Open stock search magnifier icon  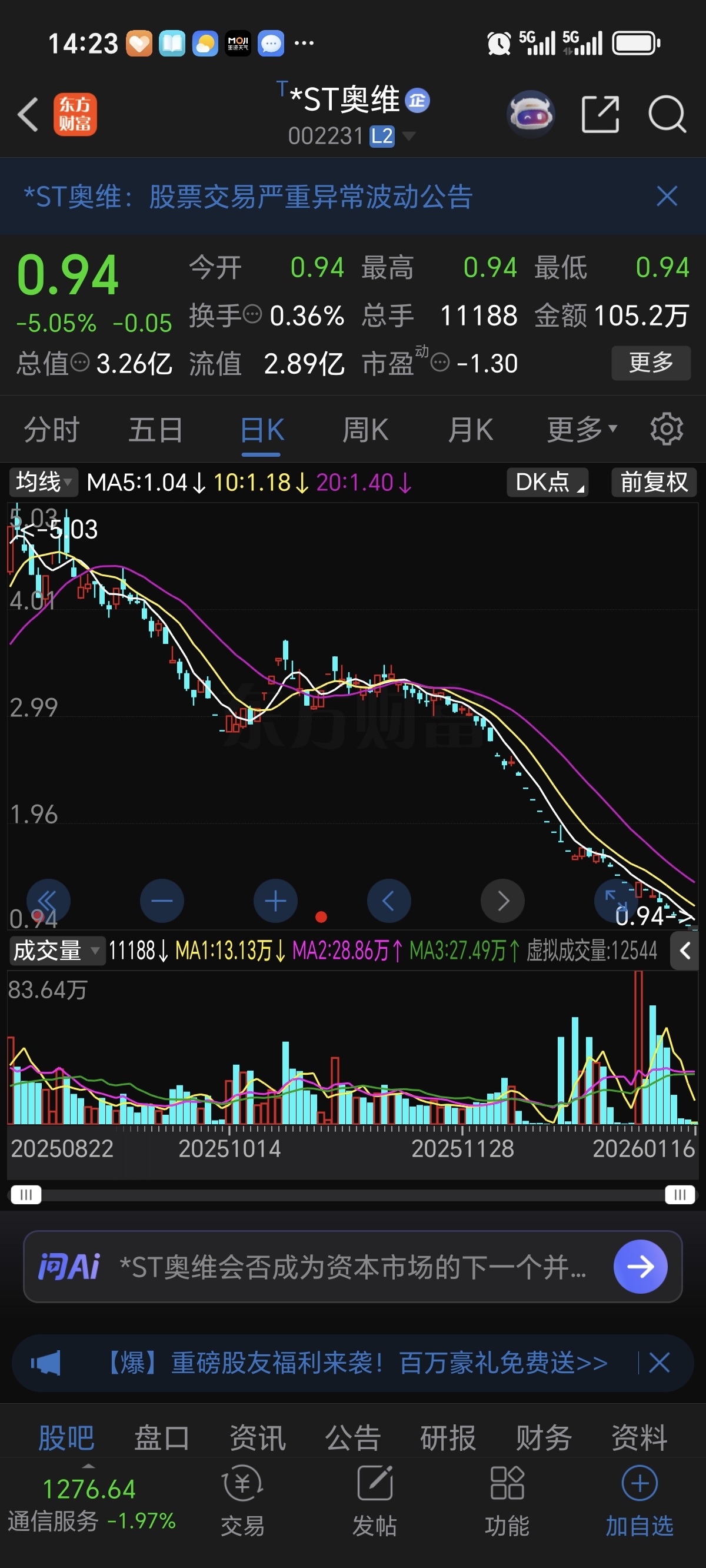[667, 114]
